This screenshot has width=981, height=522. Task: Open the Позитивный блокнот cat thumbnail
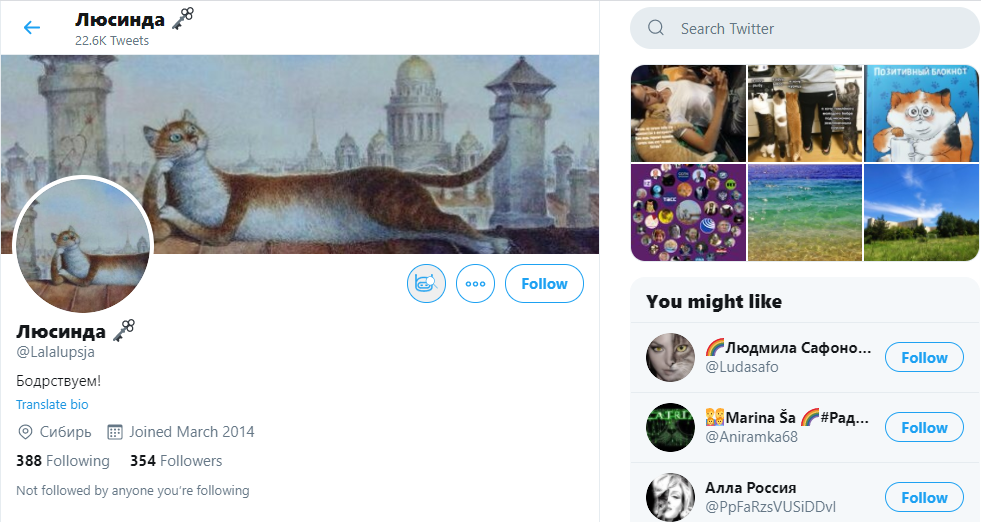tap(921, 113)
